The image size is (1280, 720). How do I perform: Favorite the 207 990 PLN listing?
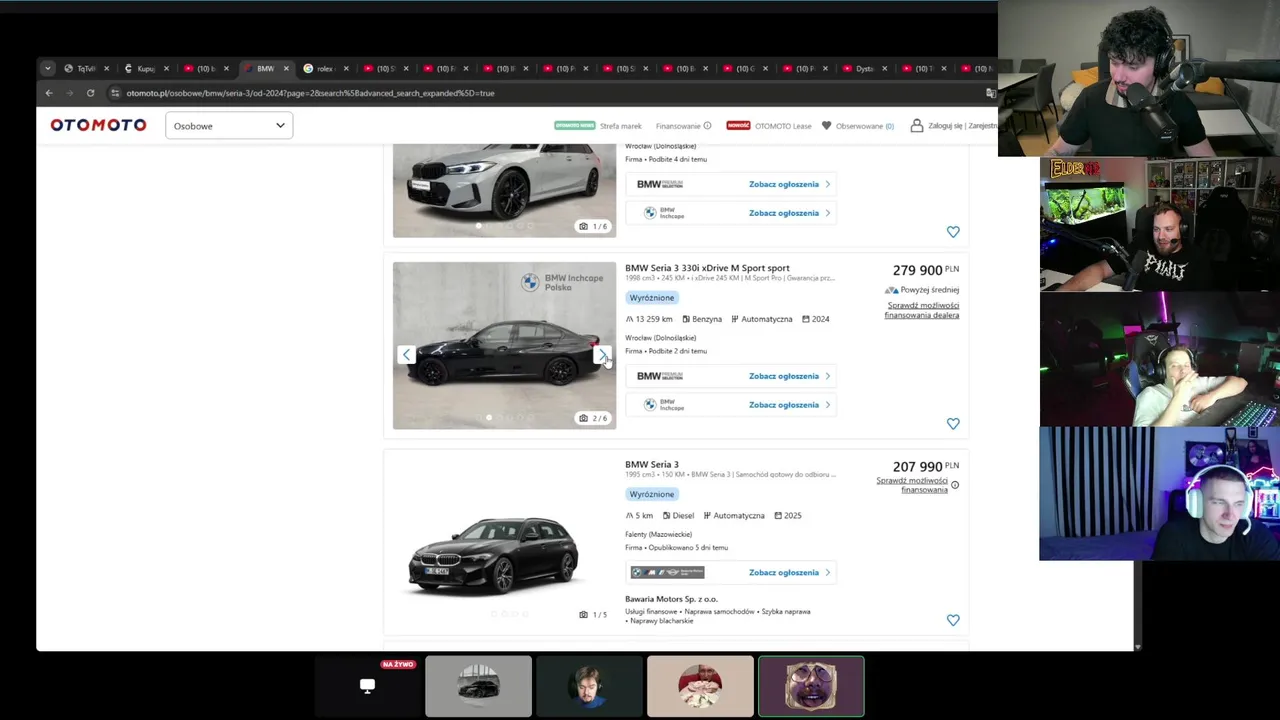953,620
